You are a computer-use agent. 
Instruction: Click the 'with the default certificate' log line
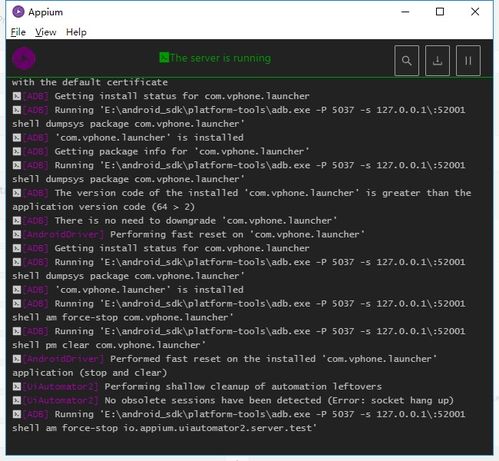click(x=90, y=82)
